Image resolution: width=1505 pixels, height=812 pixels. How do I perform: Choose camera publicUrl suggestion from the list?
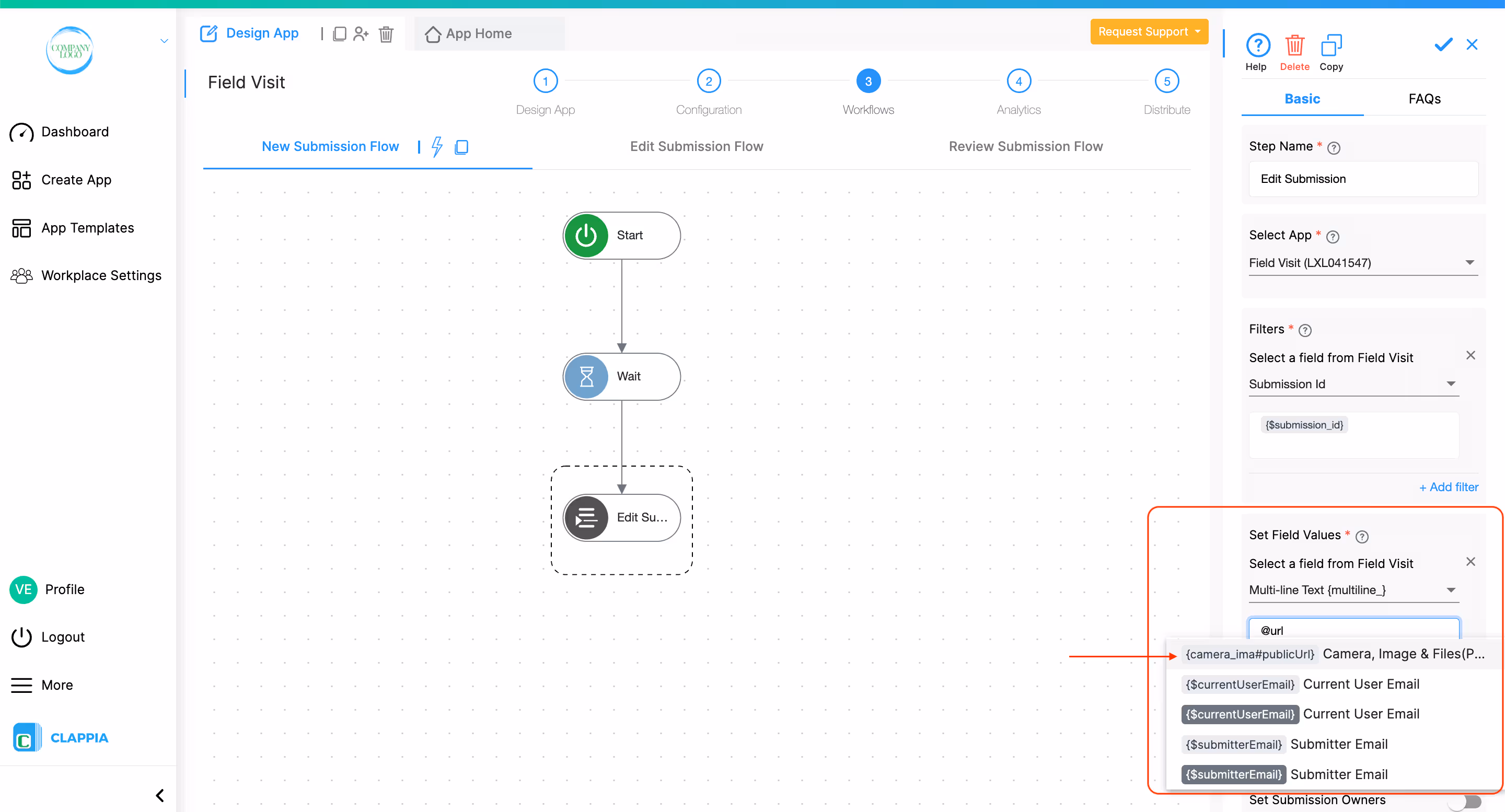pos(1333,654)
